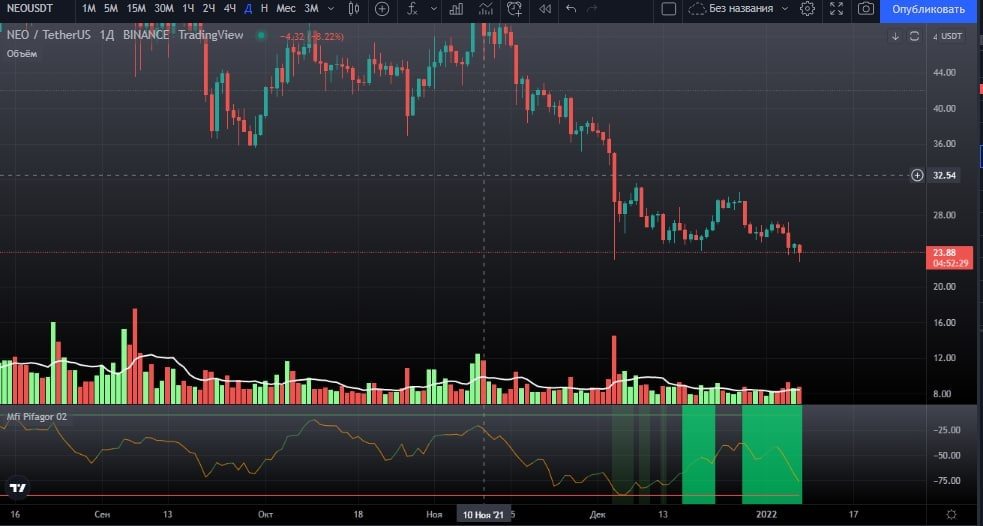This screenshot has width=983, height=526.
Task: Expand the timeframe interval dropdown chevron
Action: [332, 9]
